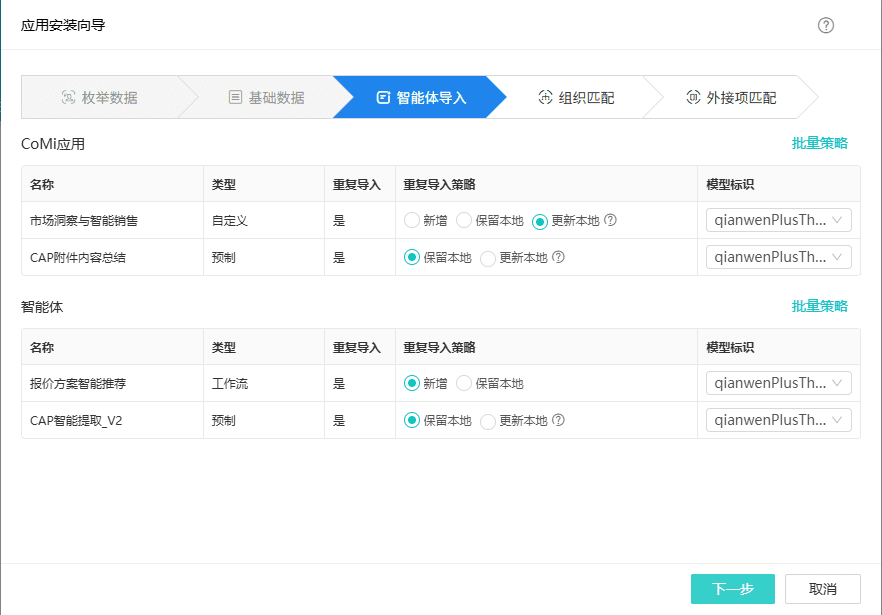
Task: Open the help icon in wizard header
Action: (x=826, y=25)
